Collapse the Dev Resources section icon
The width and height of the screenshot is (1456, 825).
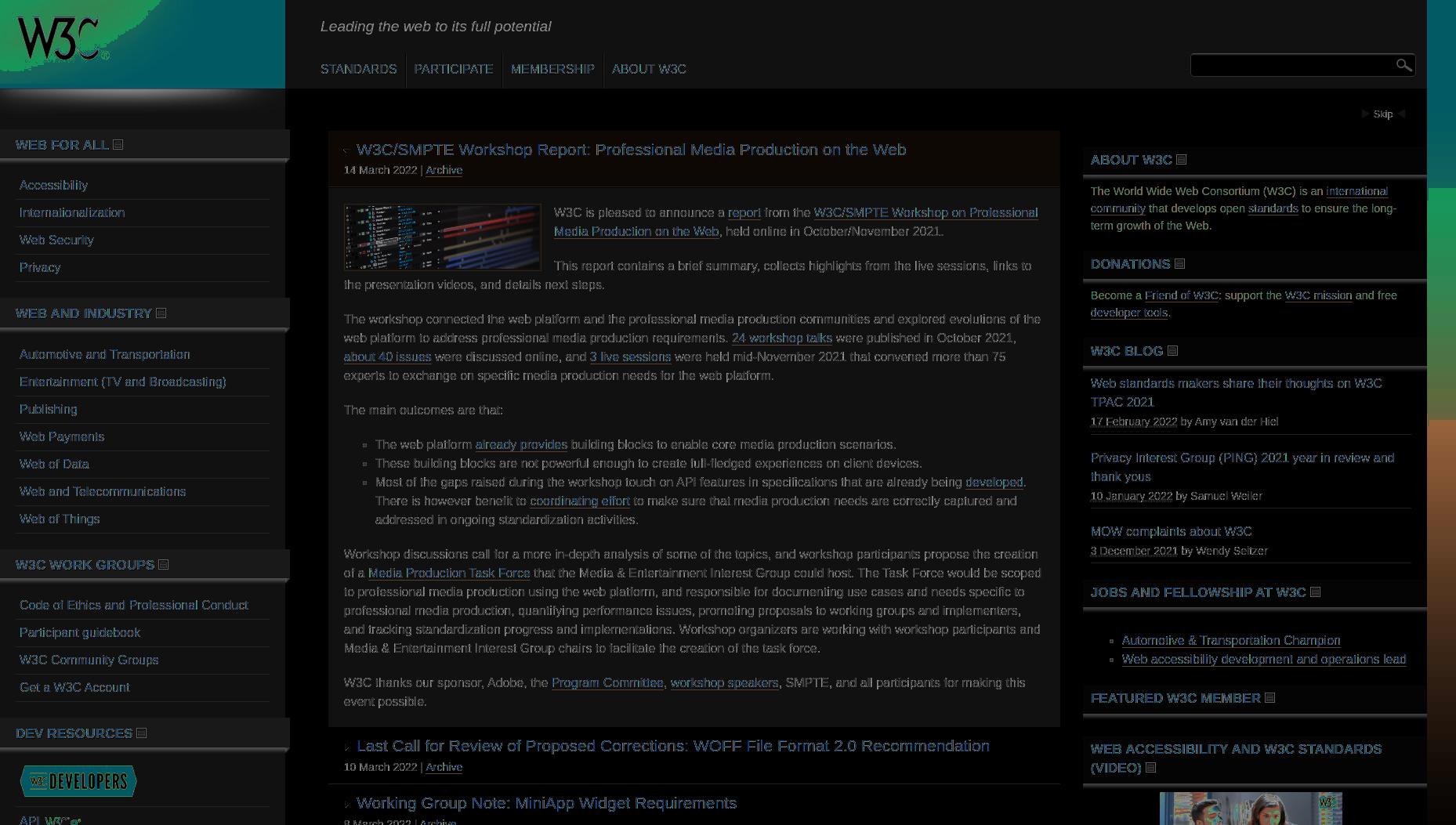[141, 733]
